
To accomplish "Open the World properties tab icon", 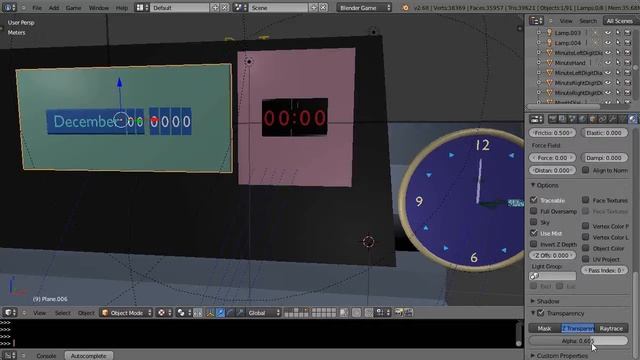I will pos(582,119).
